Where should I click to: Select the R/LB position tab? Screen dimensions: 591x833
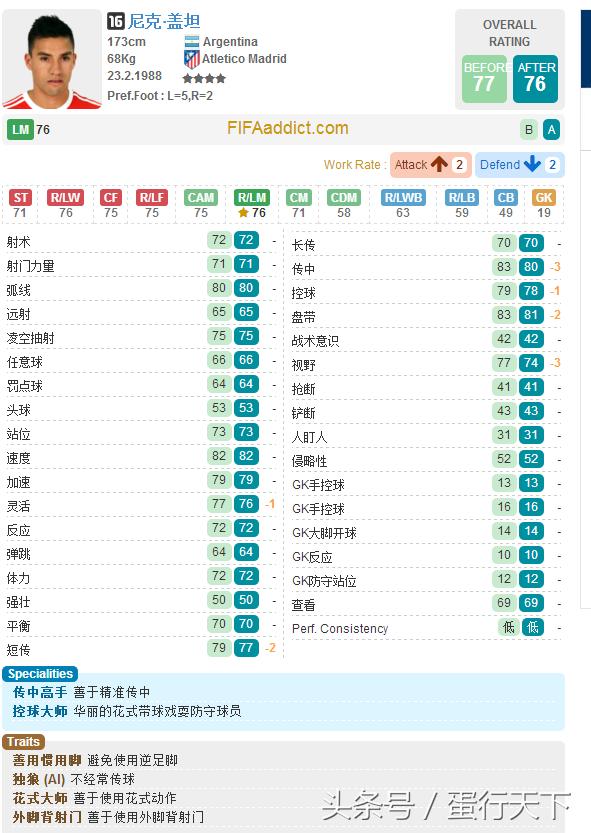click(462, 198)
